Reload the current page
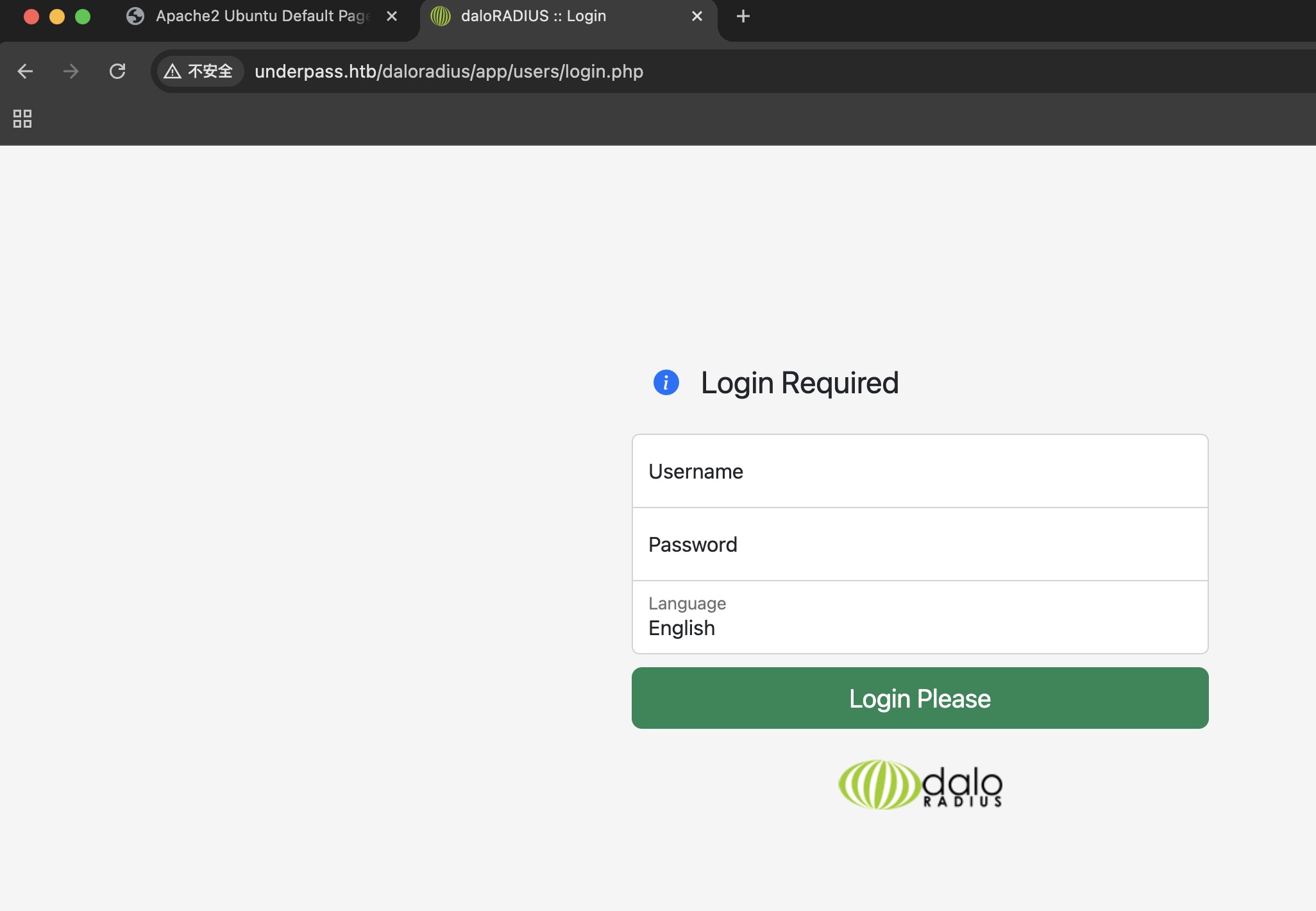 pos(117,71)
